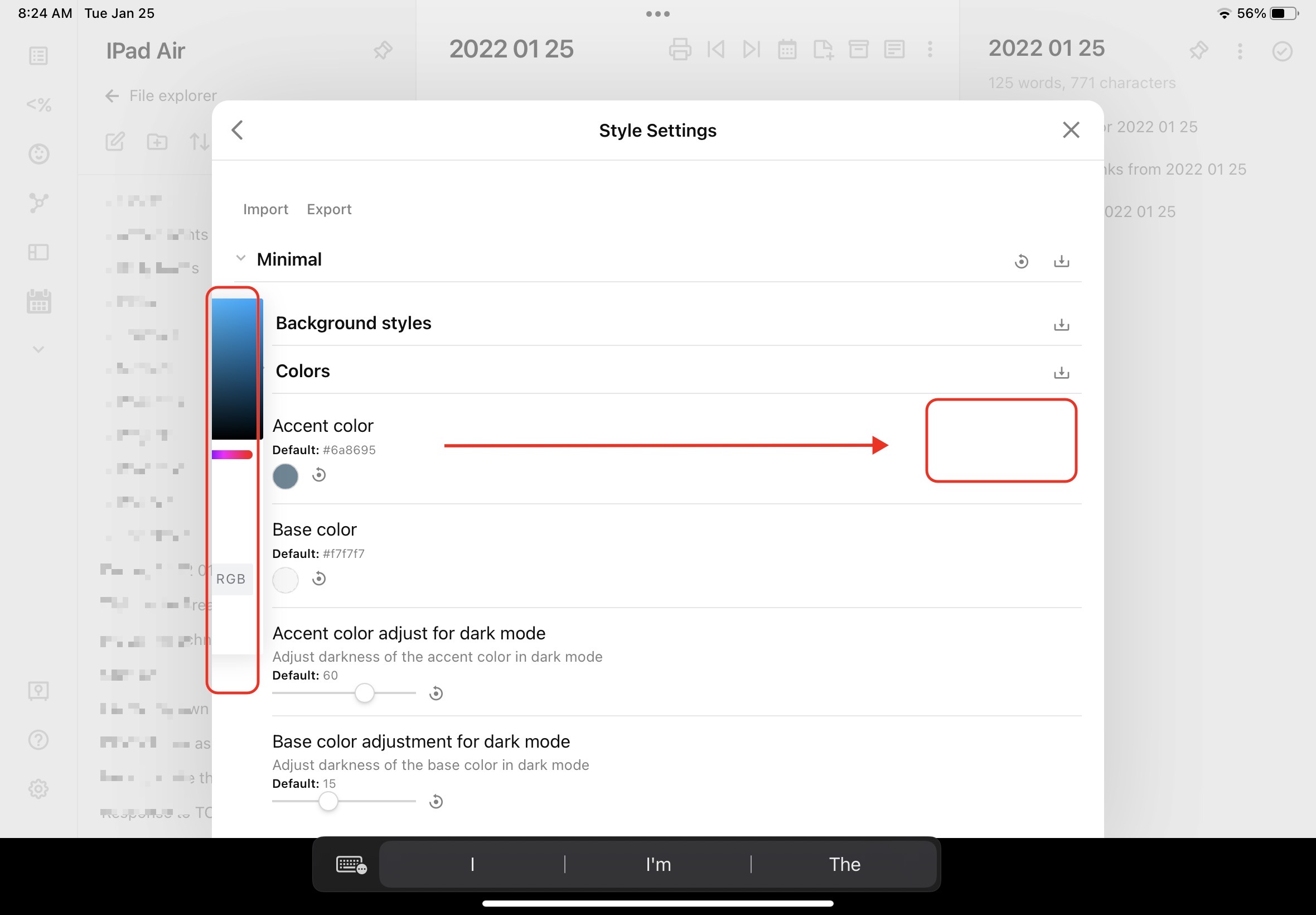1316x915 pixels.
Task: Open the previous daily note
Action: tap(715, 49)
